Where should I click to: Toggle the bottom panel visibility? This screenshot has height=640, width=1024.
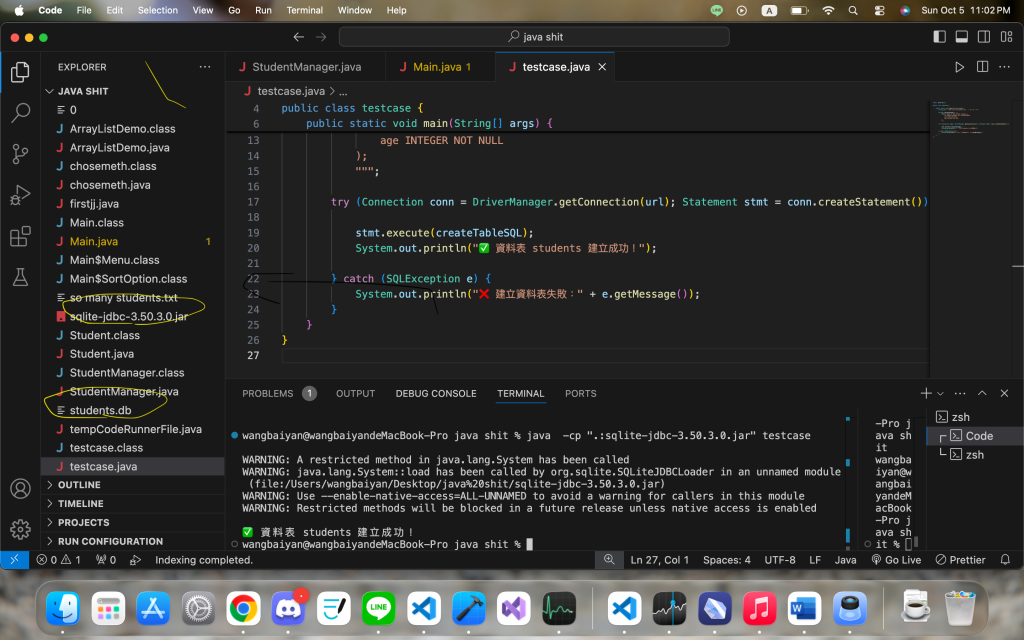pyautogui.click(x=961, y=37)
